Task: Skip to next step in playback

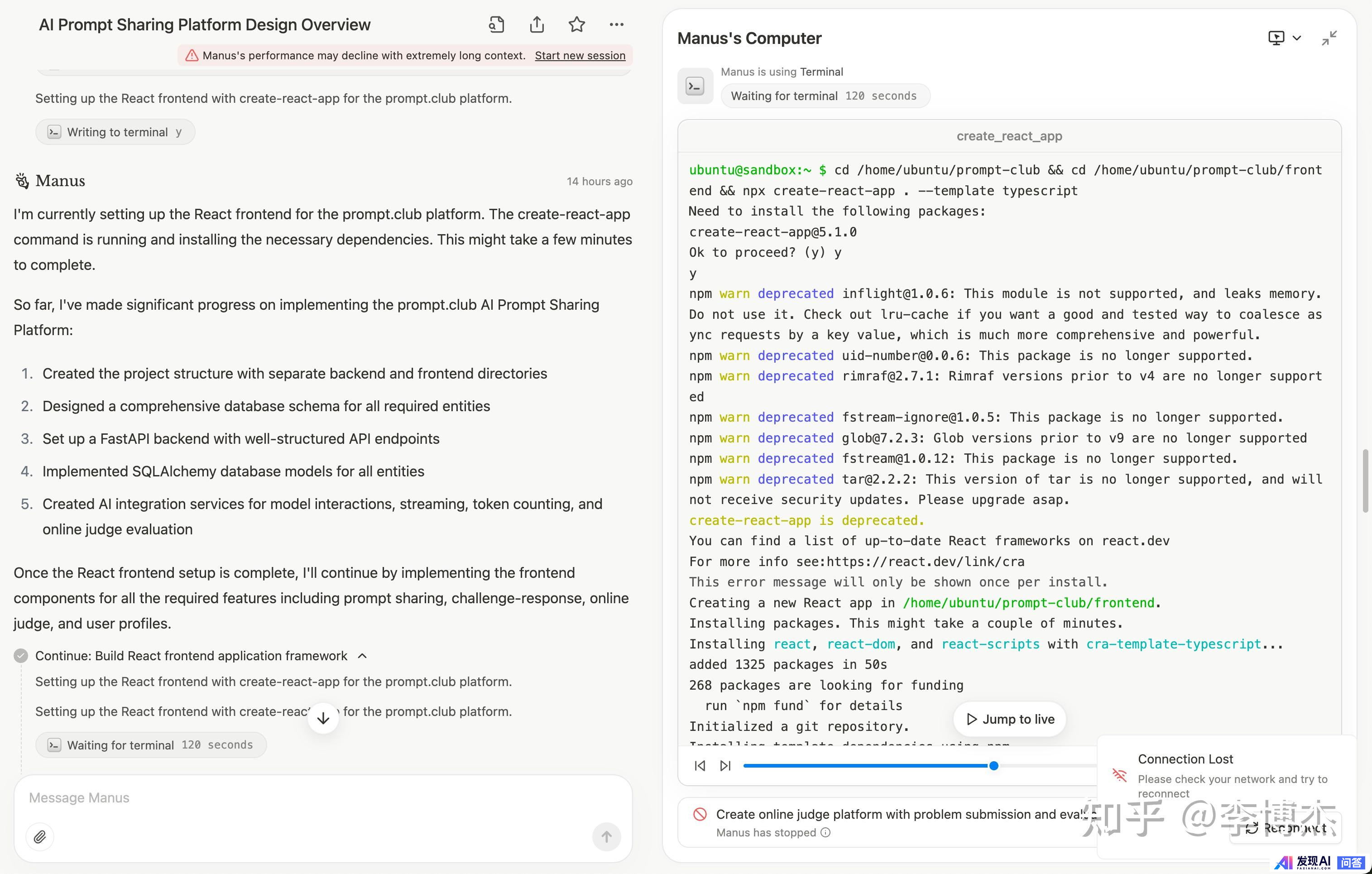Action: point(725,766)
